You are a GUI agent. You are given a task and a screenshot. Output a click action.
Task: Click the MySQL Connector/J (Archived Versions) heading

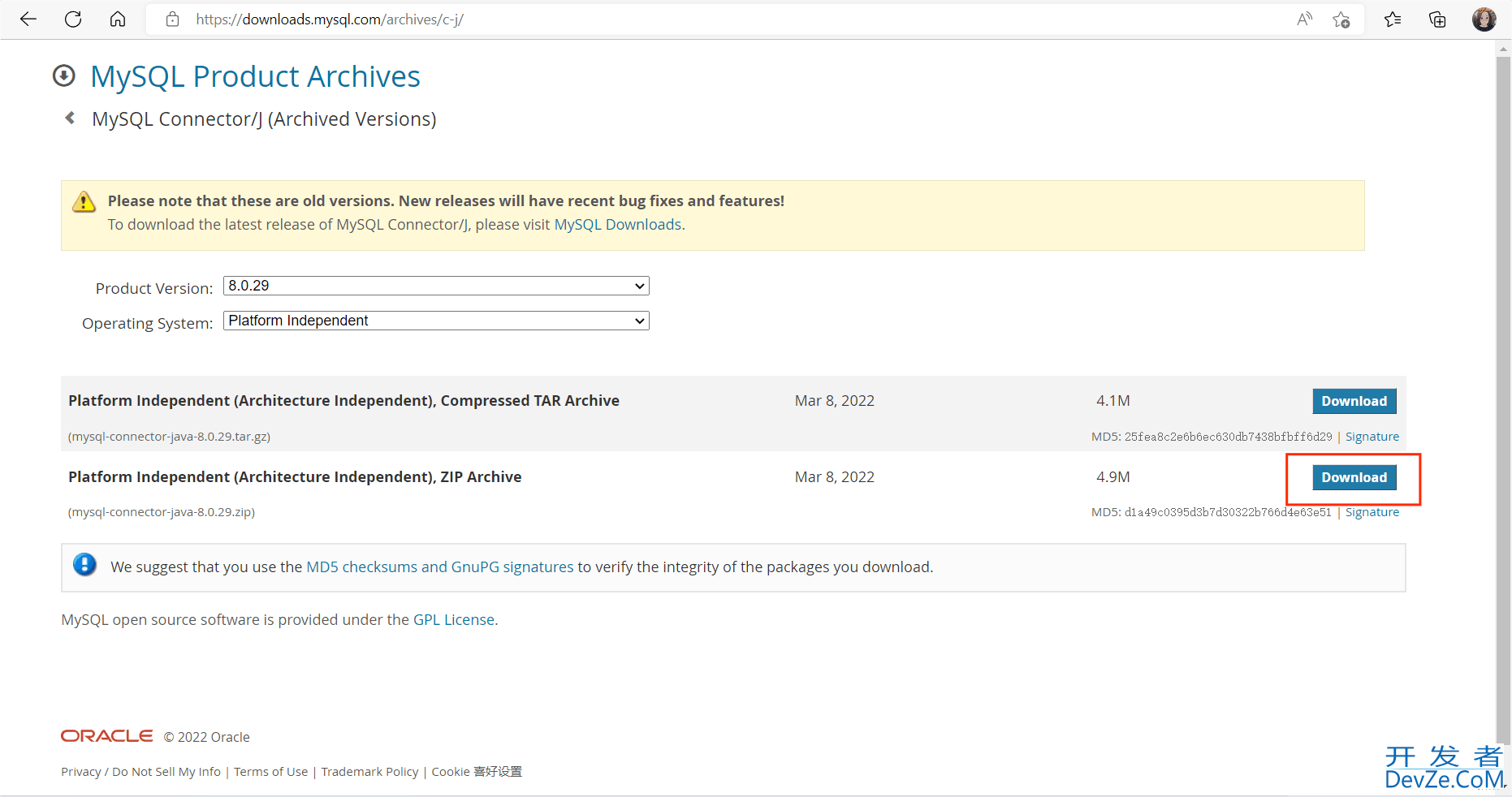coord(264,119)
